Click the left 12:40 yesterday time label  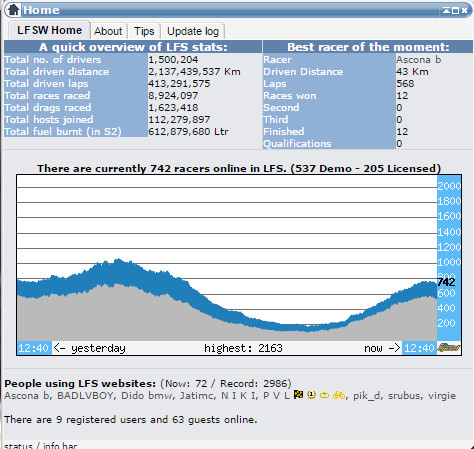coord(34,348)
